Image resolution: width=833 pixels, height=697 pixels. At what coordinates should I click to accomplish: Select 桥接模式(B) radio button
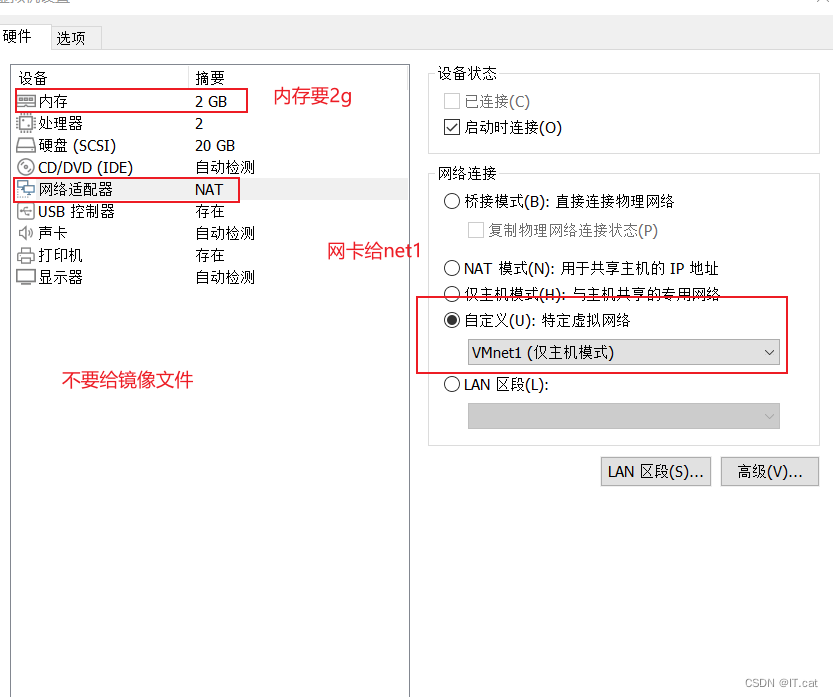coord(452,201)
